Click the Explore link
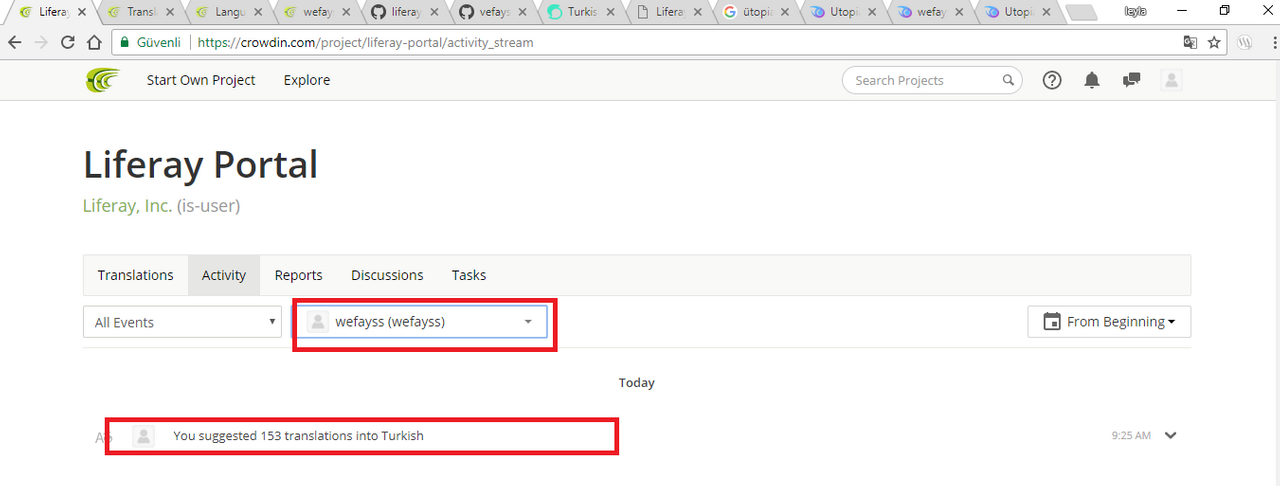 click(x=307, y=80)
